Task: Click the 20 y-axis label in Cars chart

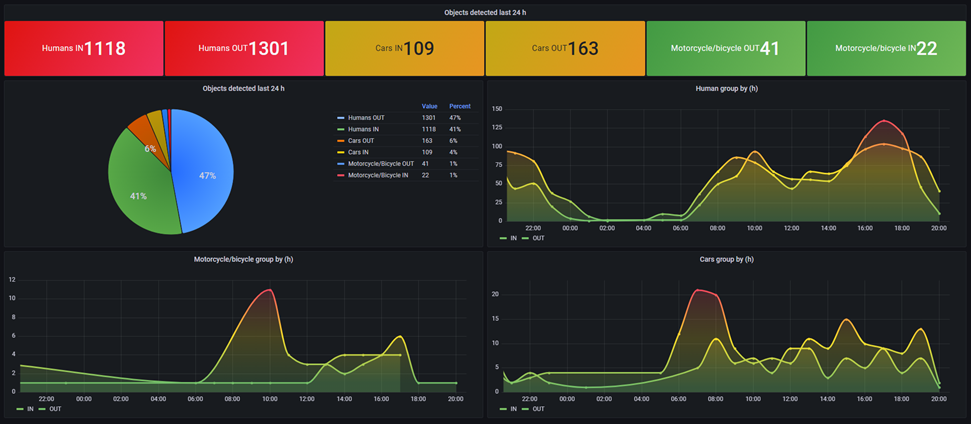Action: [495, 295]
